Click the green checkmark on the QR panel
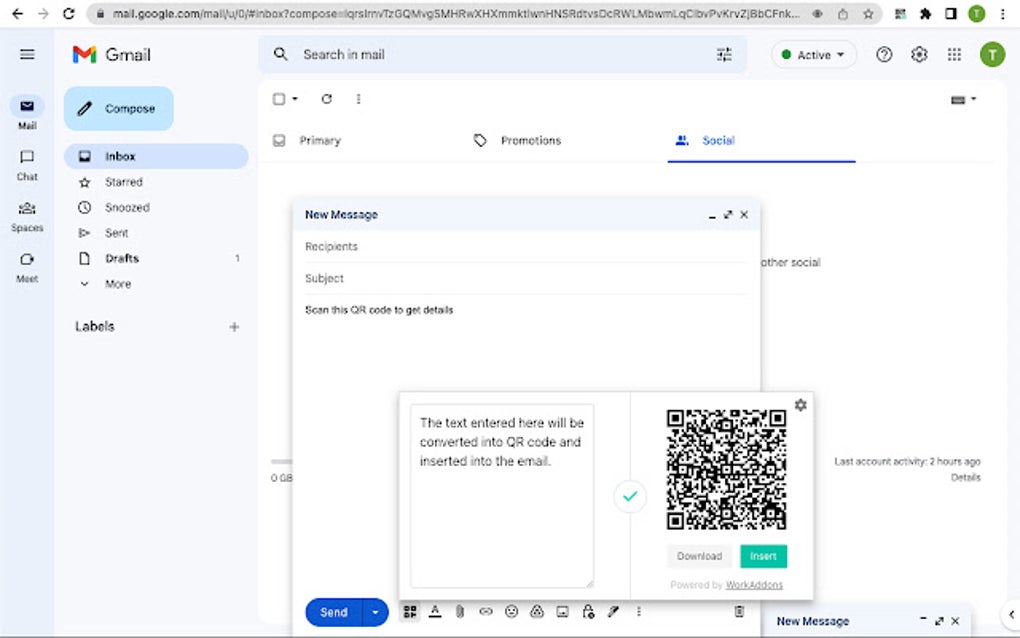 pos(629,496)
